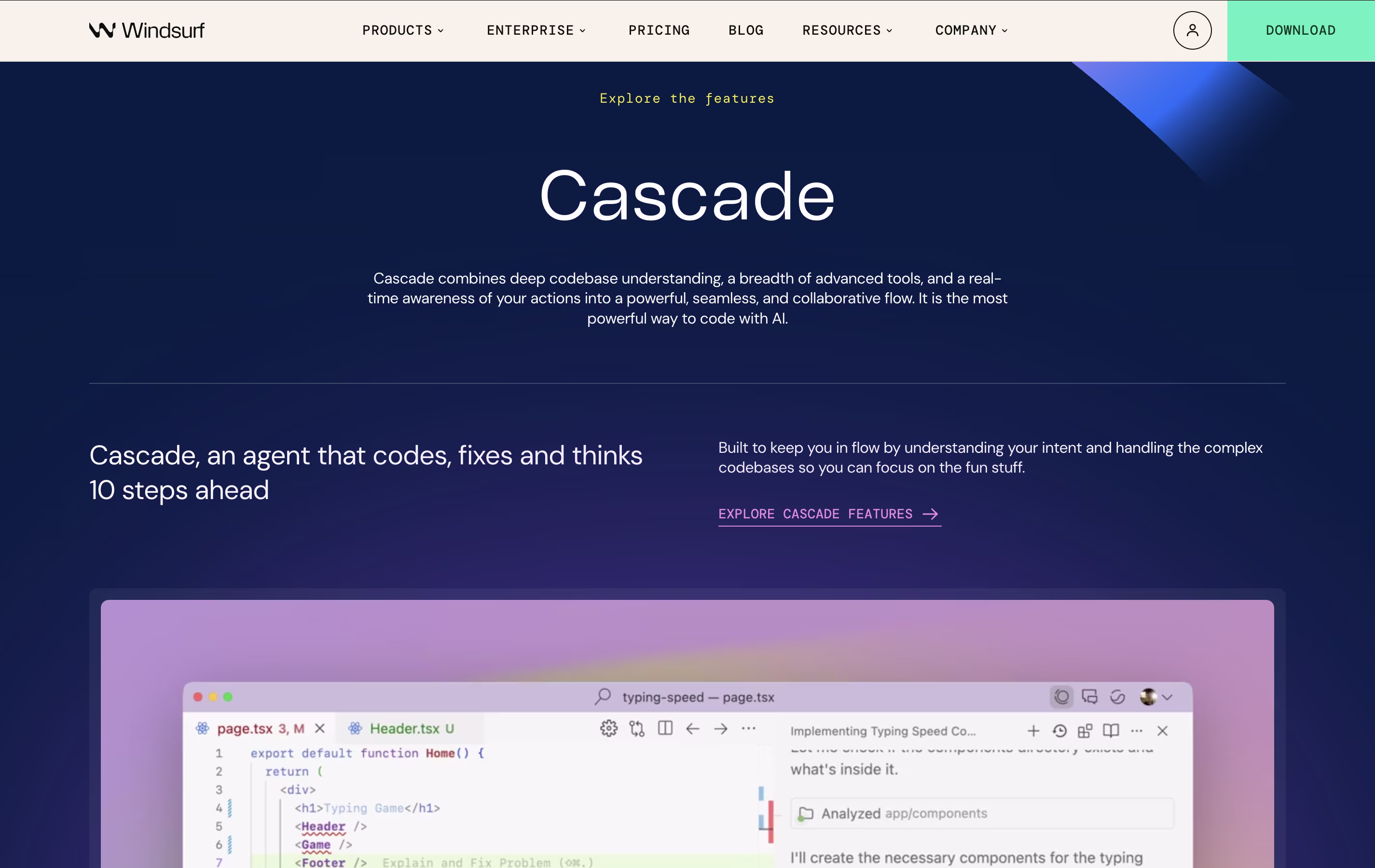Close the Cascade chat panel with X
The width and height of the screenshot is (1375, 868).
(1163, 731)
